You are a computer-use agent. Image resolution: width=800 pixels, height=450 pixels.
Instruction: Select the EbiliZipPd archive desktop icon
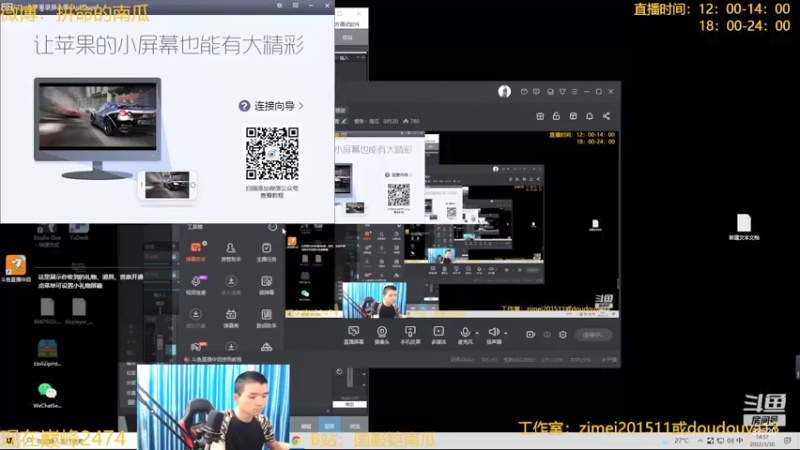tap(47, 353)
